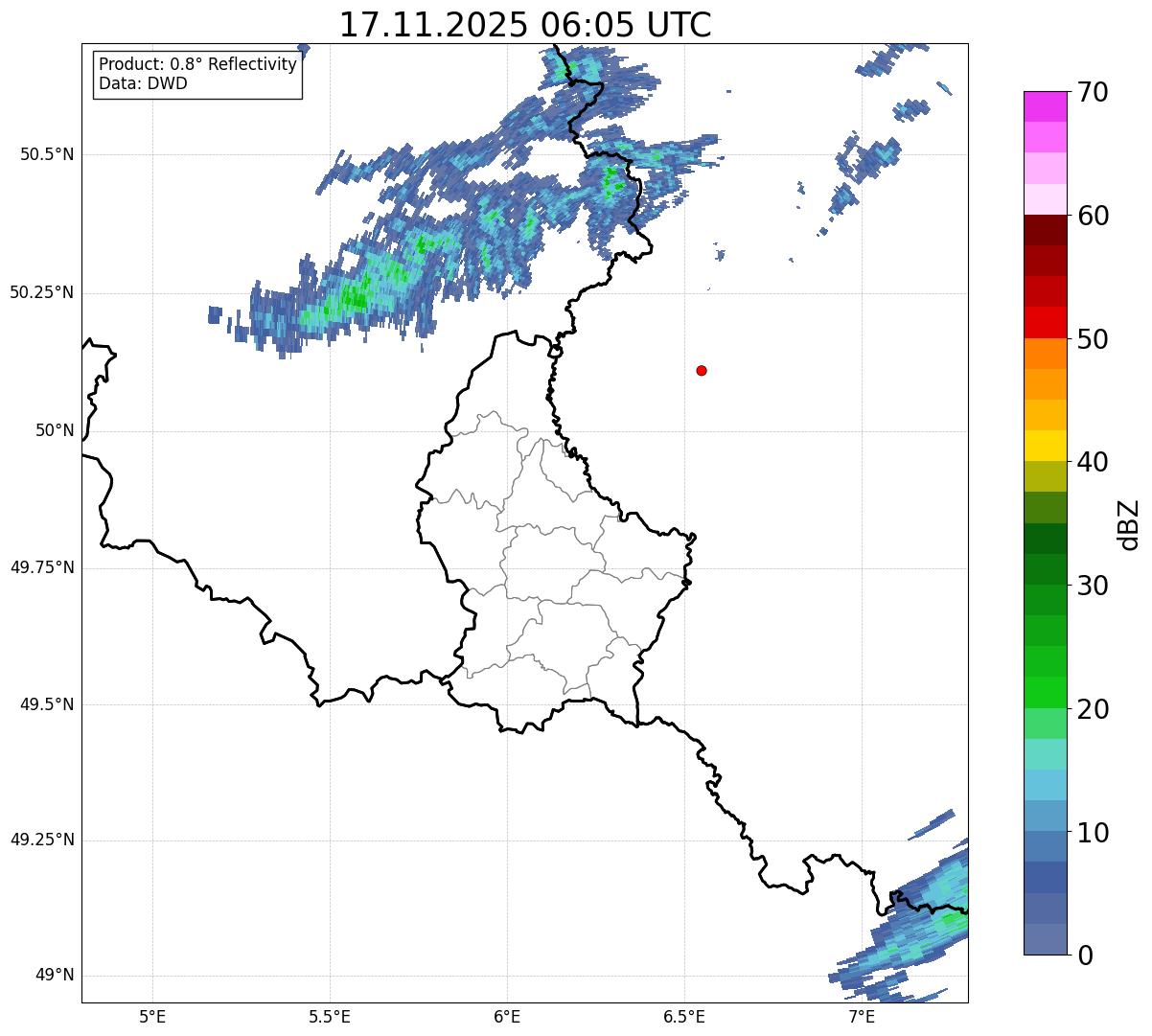The height and width of the screenshot is (1036, 1152).
Task: Click the 'dBZ' colorbar label
Action: point(1129,524)
